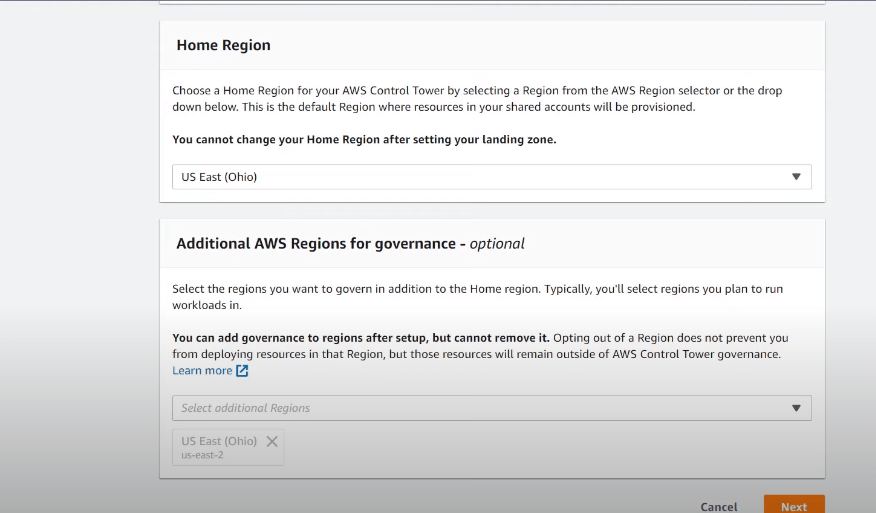Click the 'You can add governance' bold text

361,338
